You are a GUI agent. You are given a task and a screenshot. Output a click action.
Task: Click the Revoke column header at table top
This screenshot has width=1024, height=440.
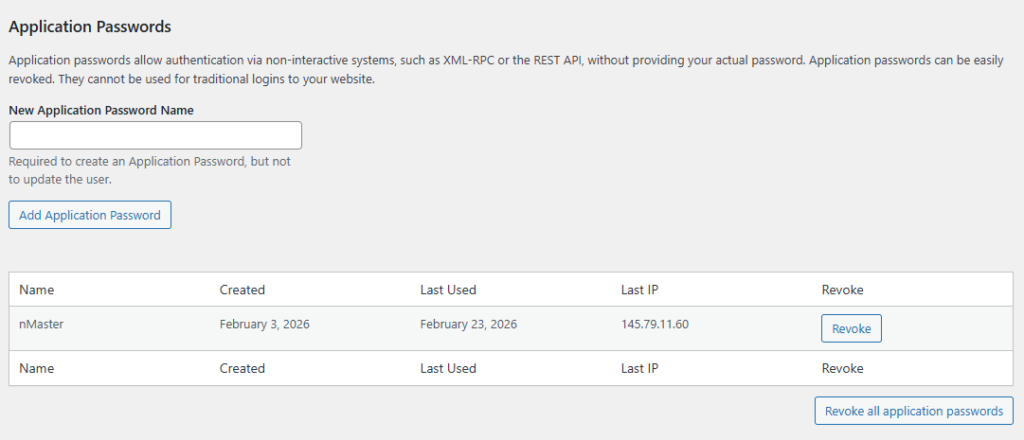point(842,290)
